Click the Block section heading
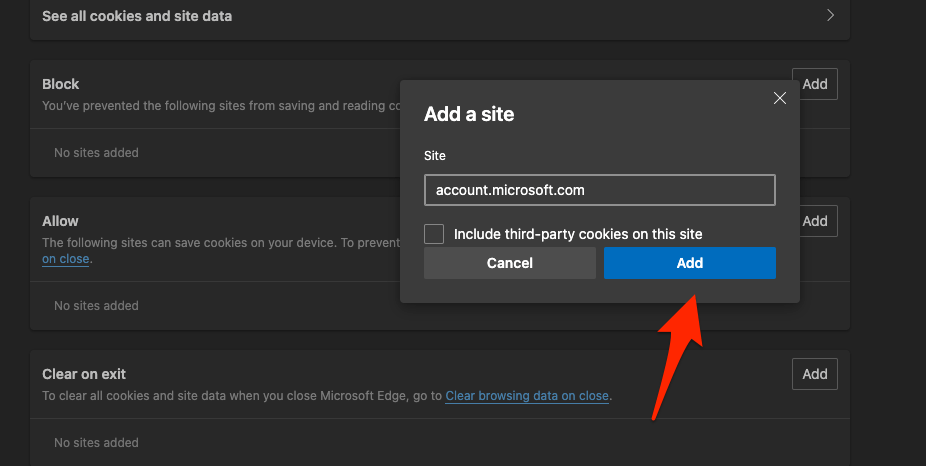This screenshot has height=466, width=926. click(x=61, y=84)
